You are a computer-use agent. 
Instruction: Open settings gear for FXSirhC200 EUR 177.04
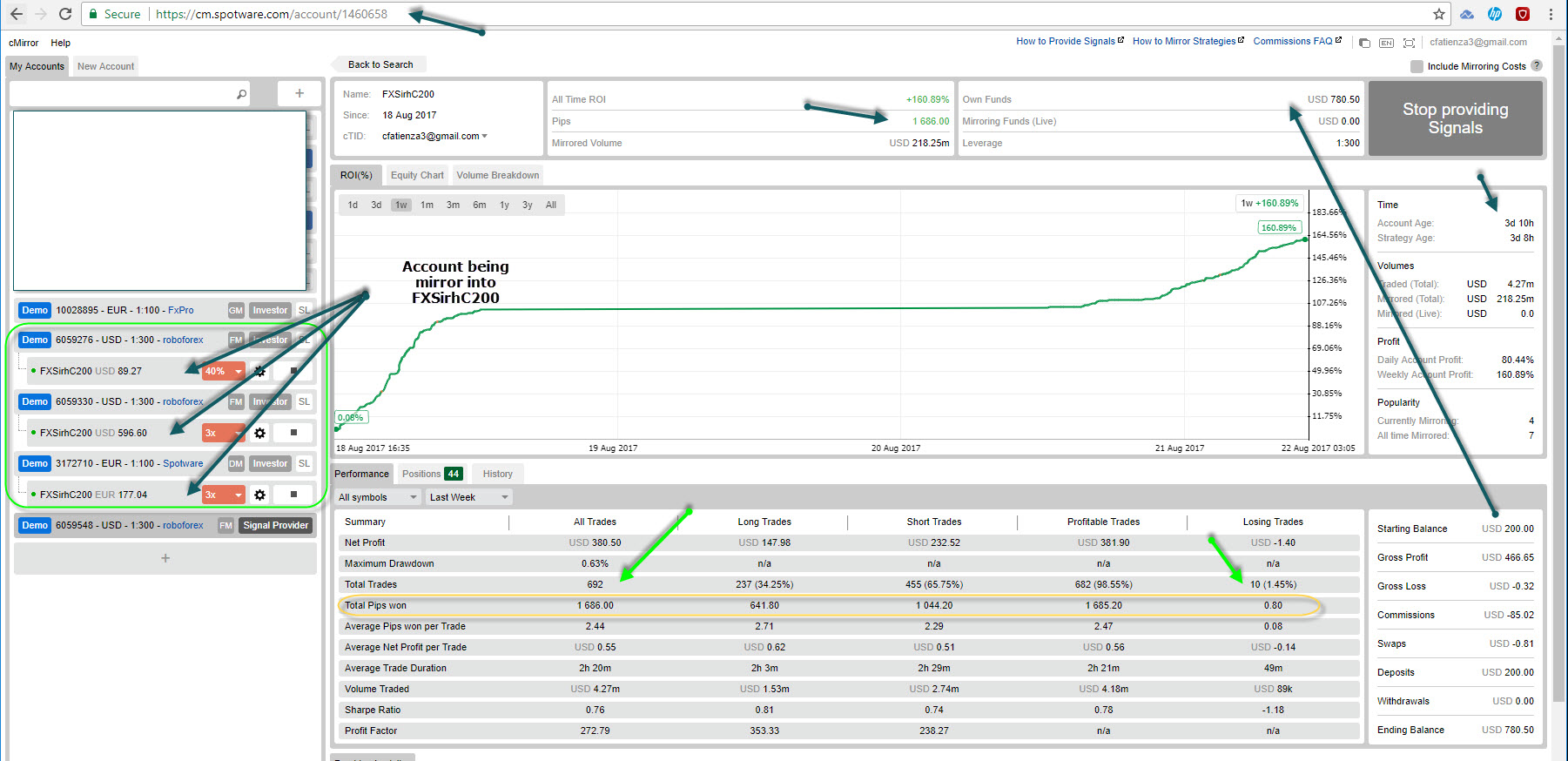259,495
